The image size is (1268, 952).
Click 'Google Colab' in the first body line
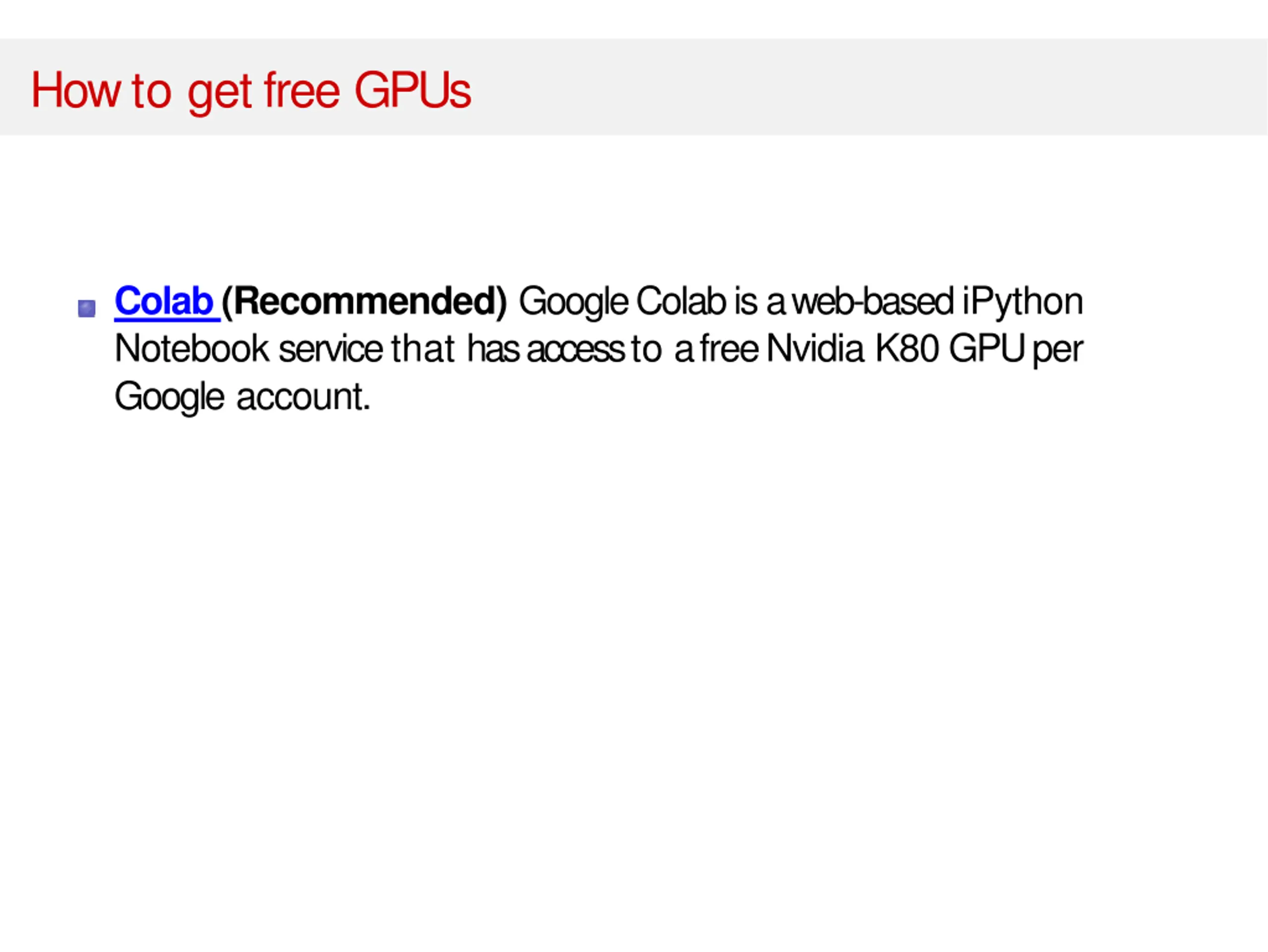click(x=623, y=302)
